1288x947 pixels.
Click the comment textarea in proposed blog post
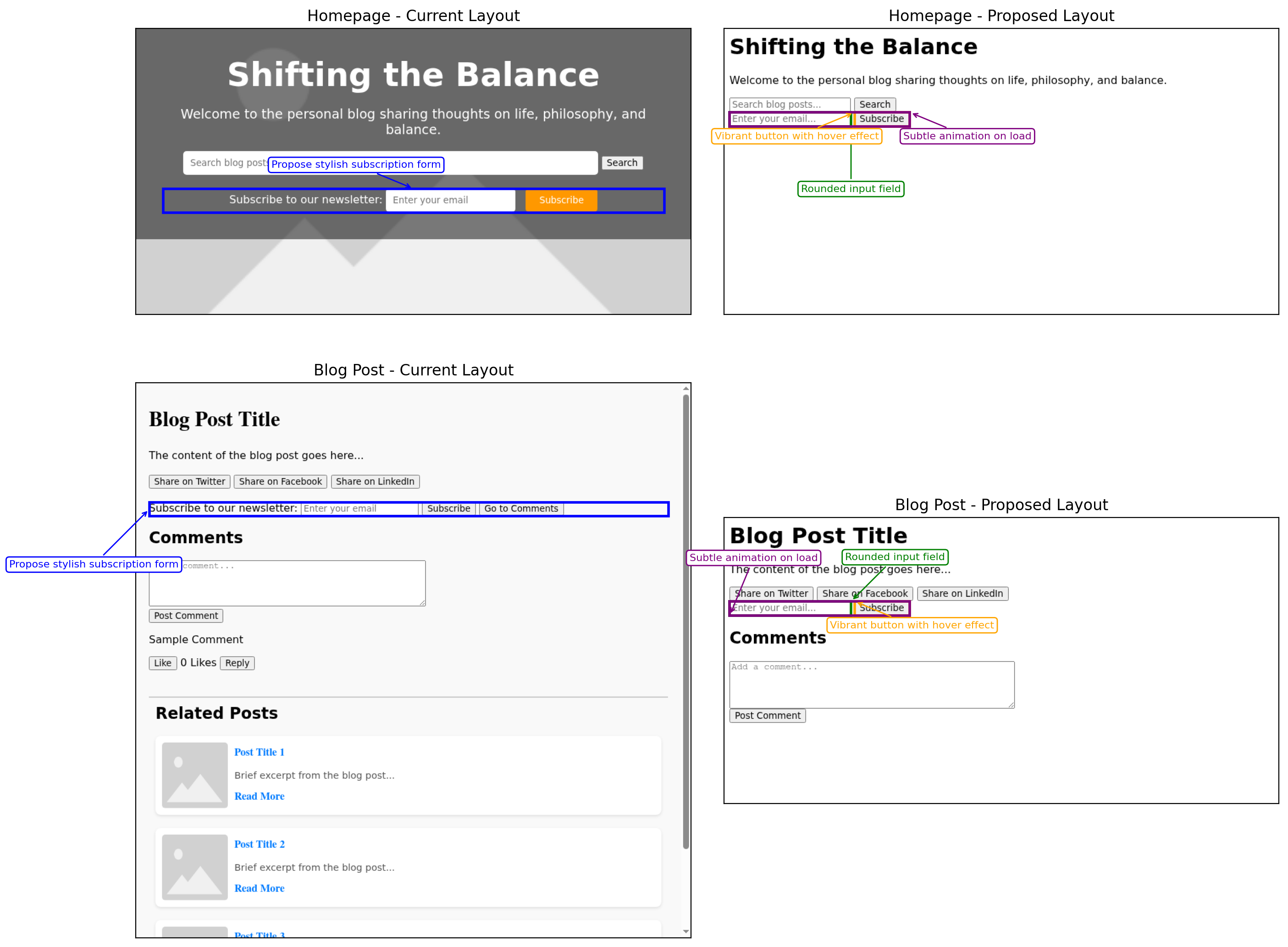[x=871, y=684]
